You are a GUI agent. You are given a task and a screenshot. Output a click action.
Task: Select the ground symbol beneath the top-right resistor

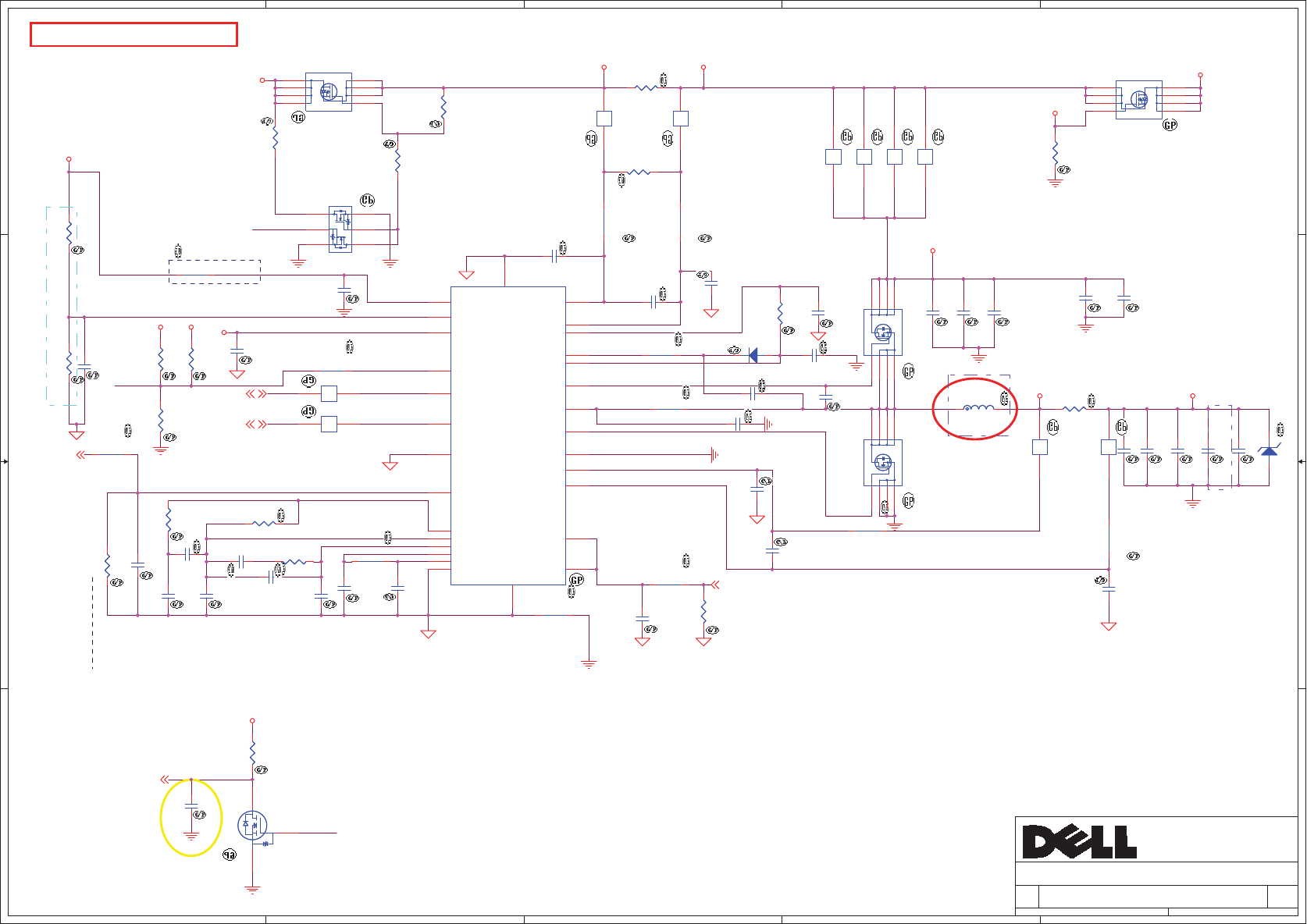pos(1055,183)
